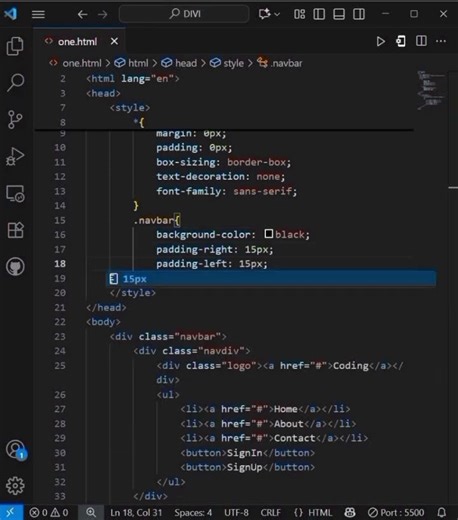The height and width of the screenshot is (520, 458).
Task: Open More Actions ellipsis in editor toolbar
Action: click(x=441, y=41)
